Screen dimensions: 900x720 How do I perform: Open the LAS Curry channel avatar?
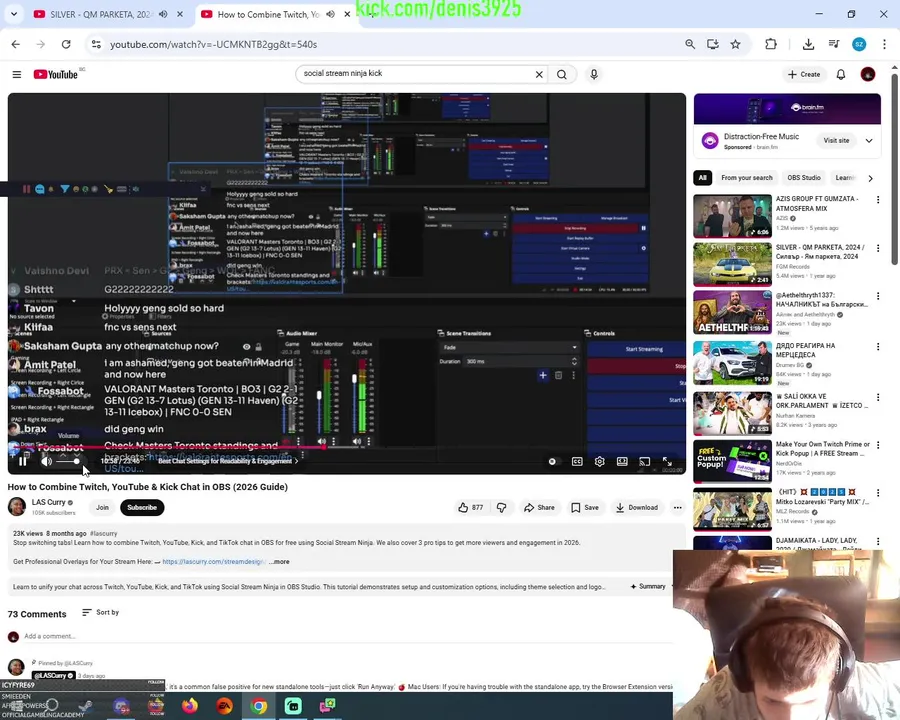[x=17, y=506]
